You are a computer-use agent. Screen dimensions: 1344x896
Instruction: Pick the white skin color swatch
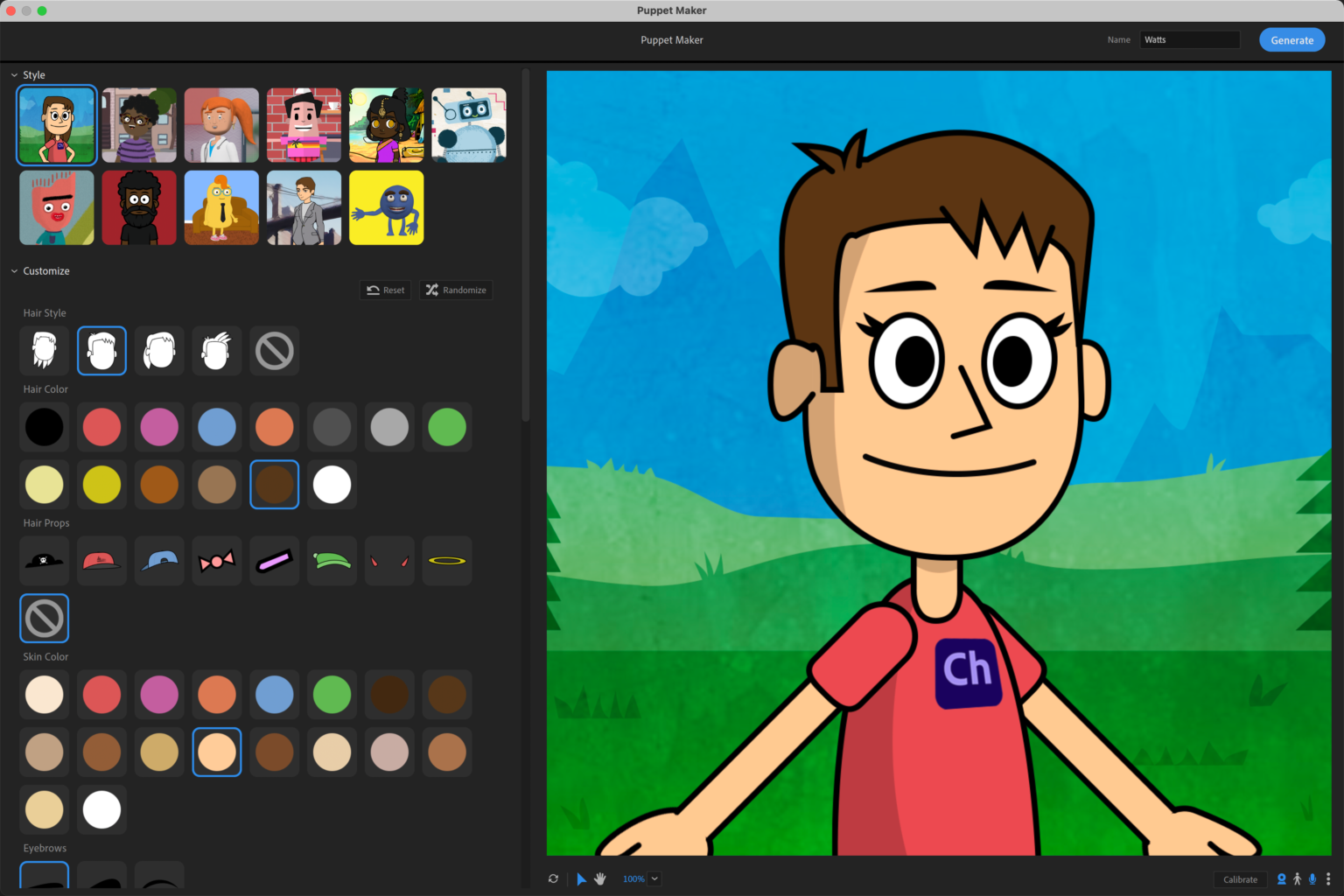pos(101,809)
